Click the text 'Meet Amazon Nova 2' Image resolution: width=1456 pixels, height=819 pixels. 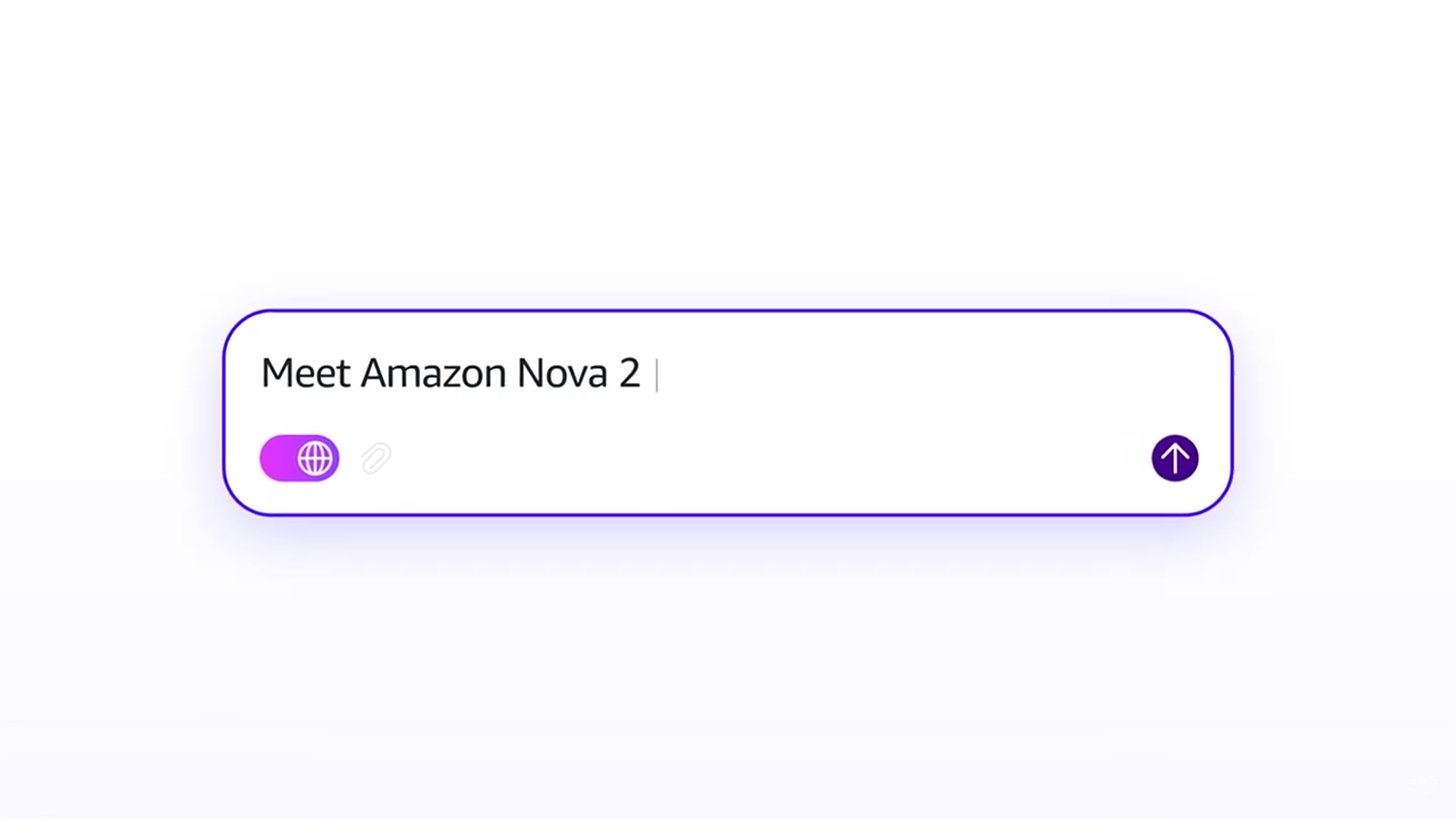450,375
